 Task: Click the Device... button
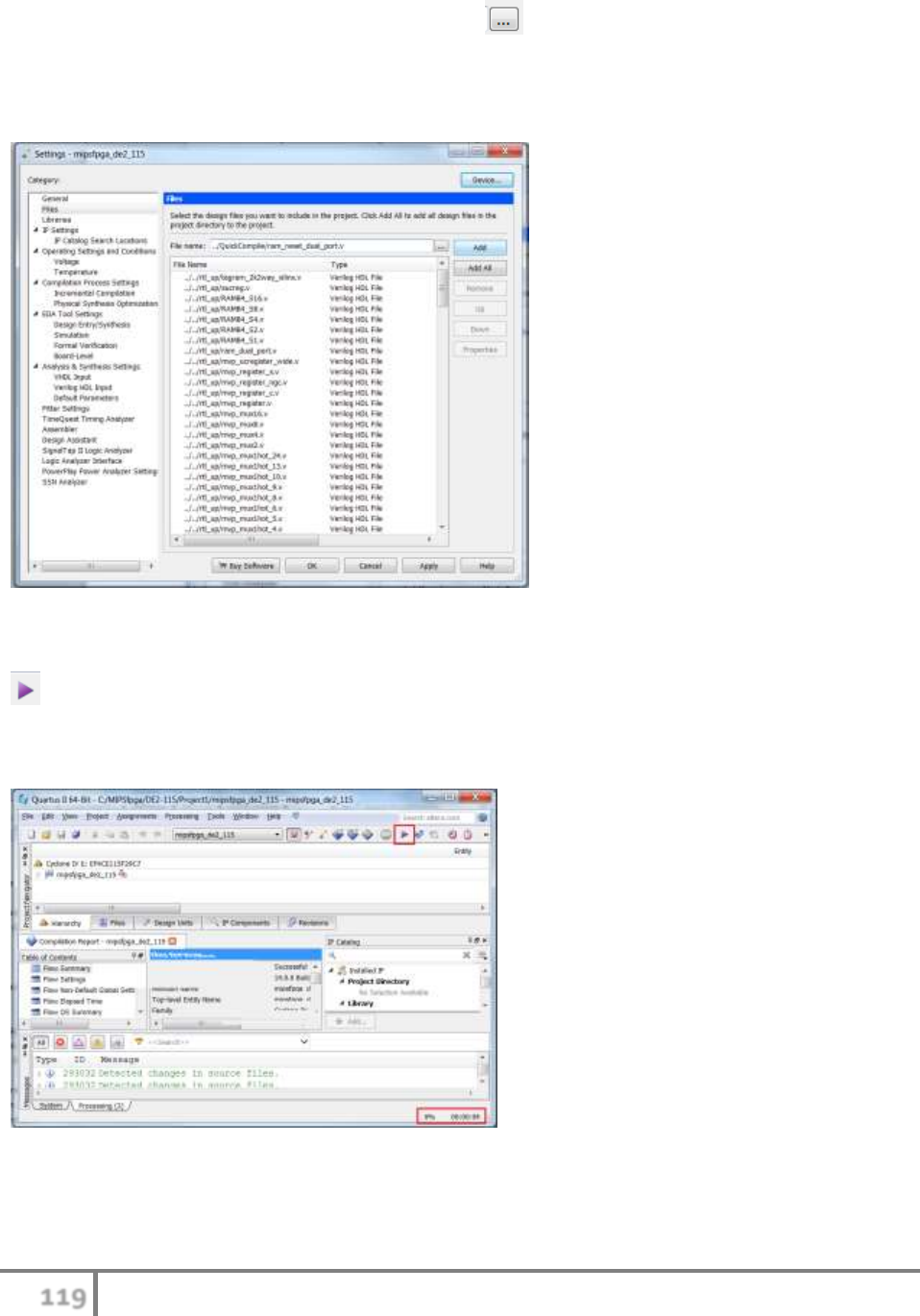[486, 180]
